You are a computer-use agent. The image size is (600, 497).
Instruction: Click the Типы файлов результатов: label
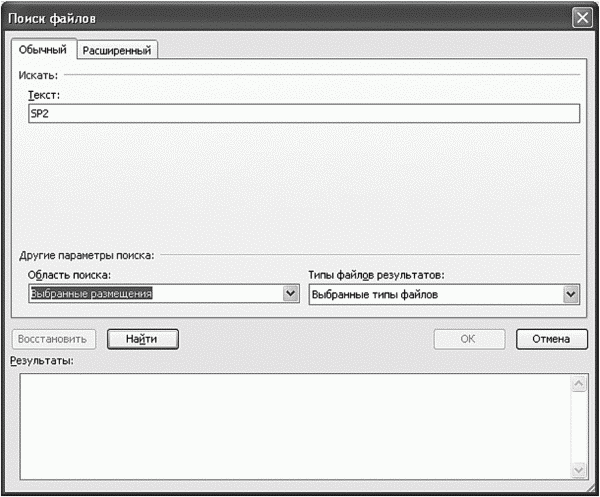pyautogui.click(x=377, y=274)
